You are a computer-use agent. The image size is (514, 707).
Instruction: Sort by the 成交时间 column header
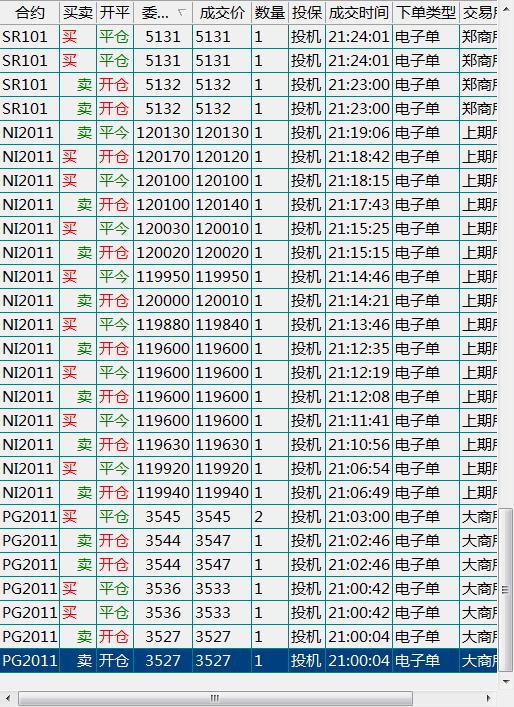(359, 13)
